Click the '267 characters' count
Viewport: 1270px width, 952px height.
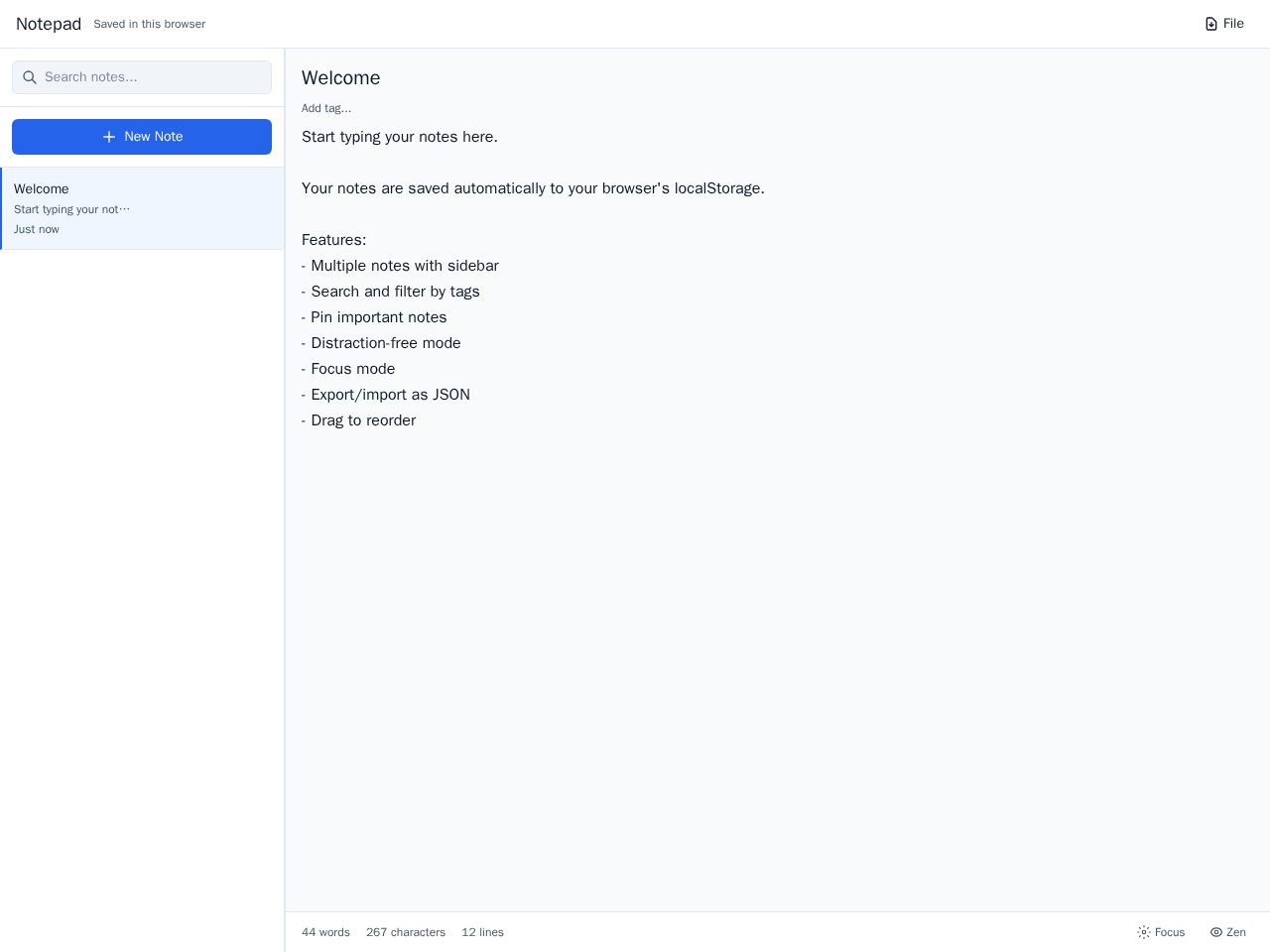[x=406, y=932]
